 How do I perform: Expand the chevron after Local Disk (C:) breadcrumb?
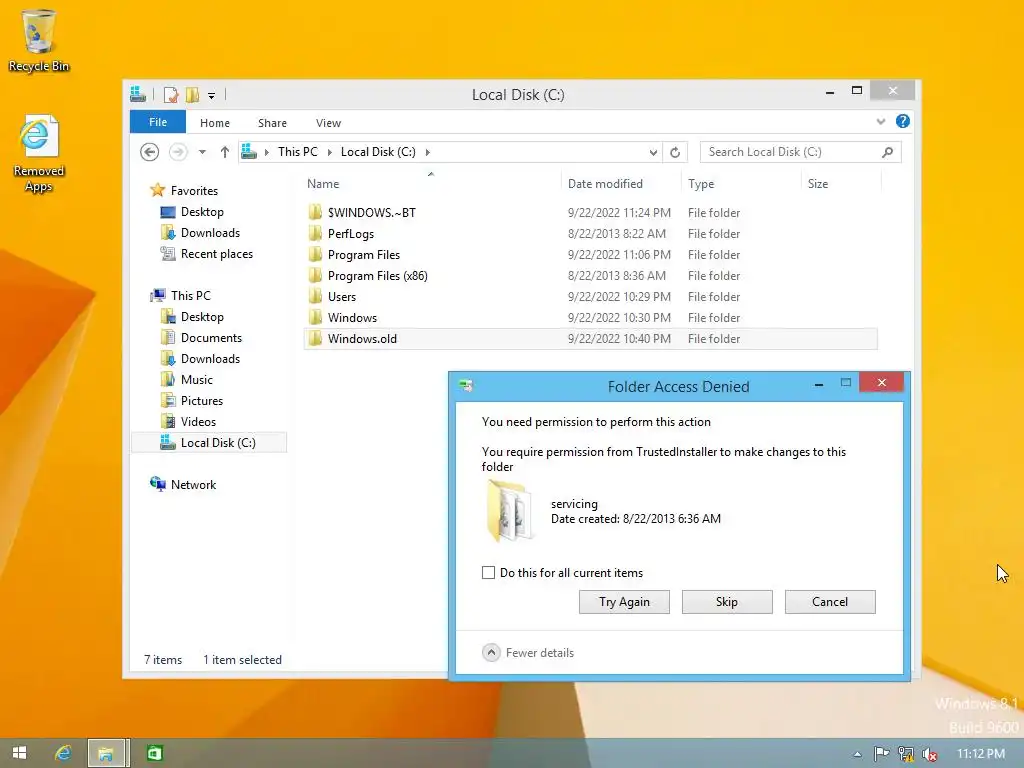(428, 152)
